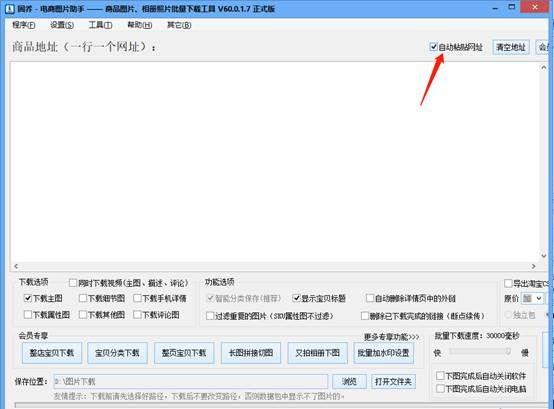Click the app icon in title bar
Image resolution: width=554 pixels, height=409 pixels.
(10, 8)
